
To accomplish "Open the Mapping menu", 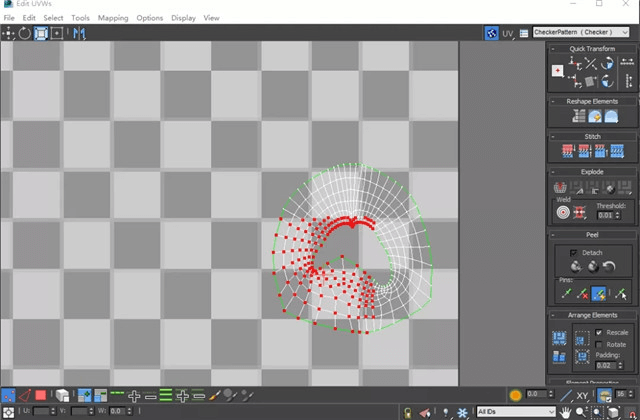I will pyautogui.click(x=113, y=18).
